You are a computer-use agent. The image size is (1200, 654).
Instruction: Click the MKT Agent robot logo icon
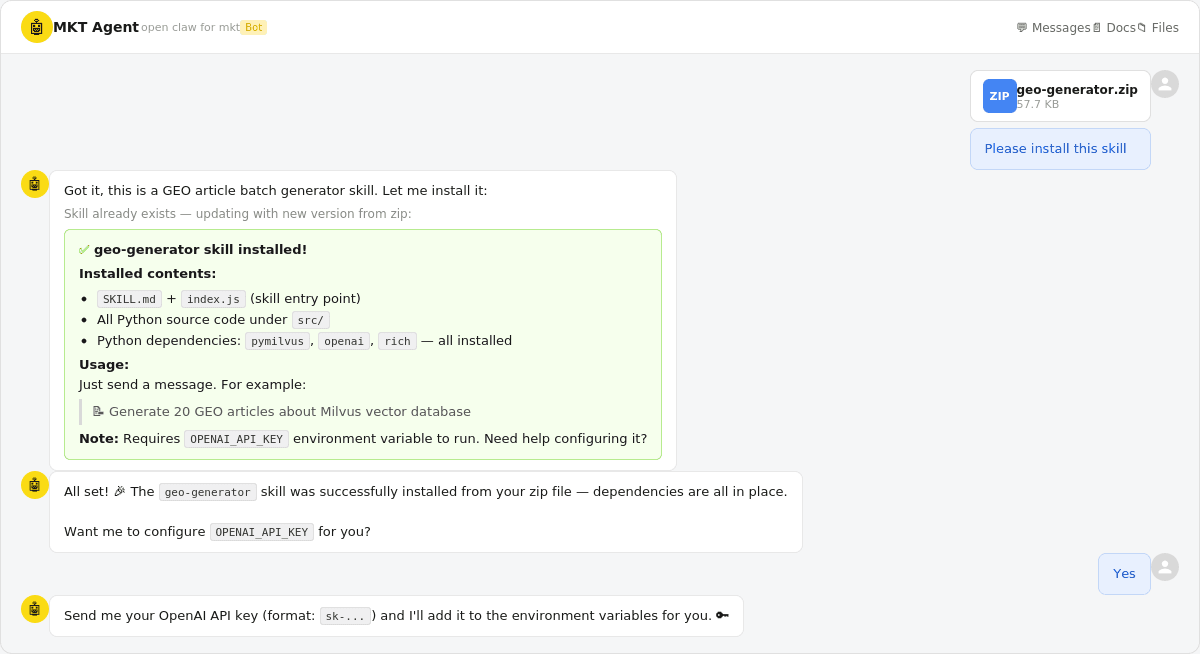click(36, 27)
